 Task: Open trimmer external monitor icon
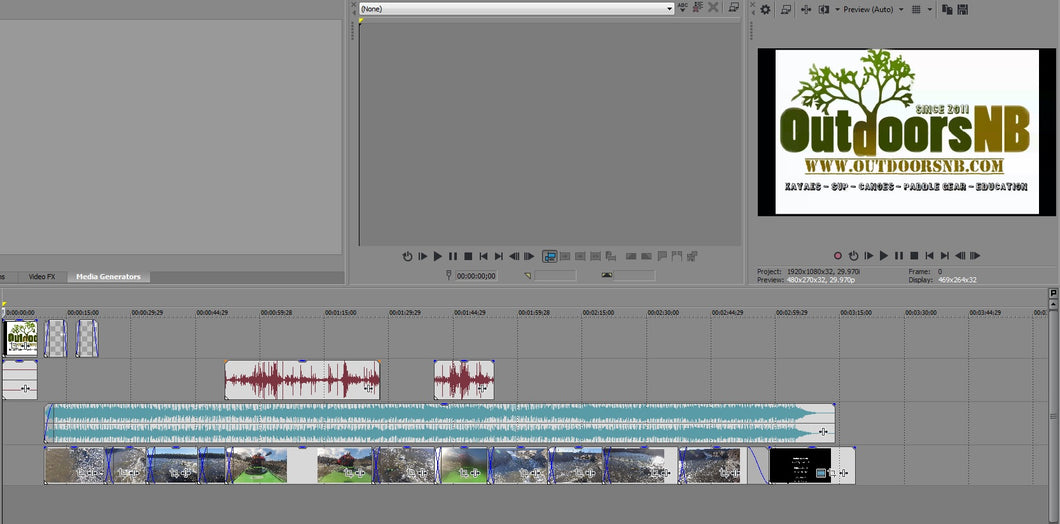coord(733,7)
